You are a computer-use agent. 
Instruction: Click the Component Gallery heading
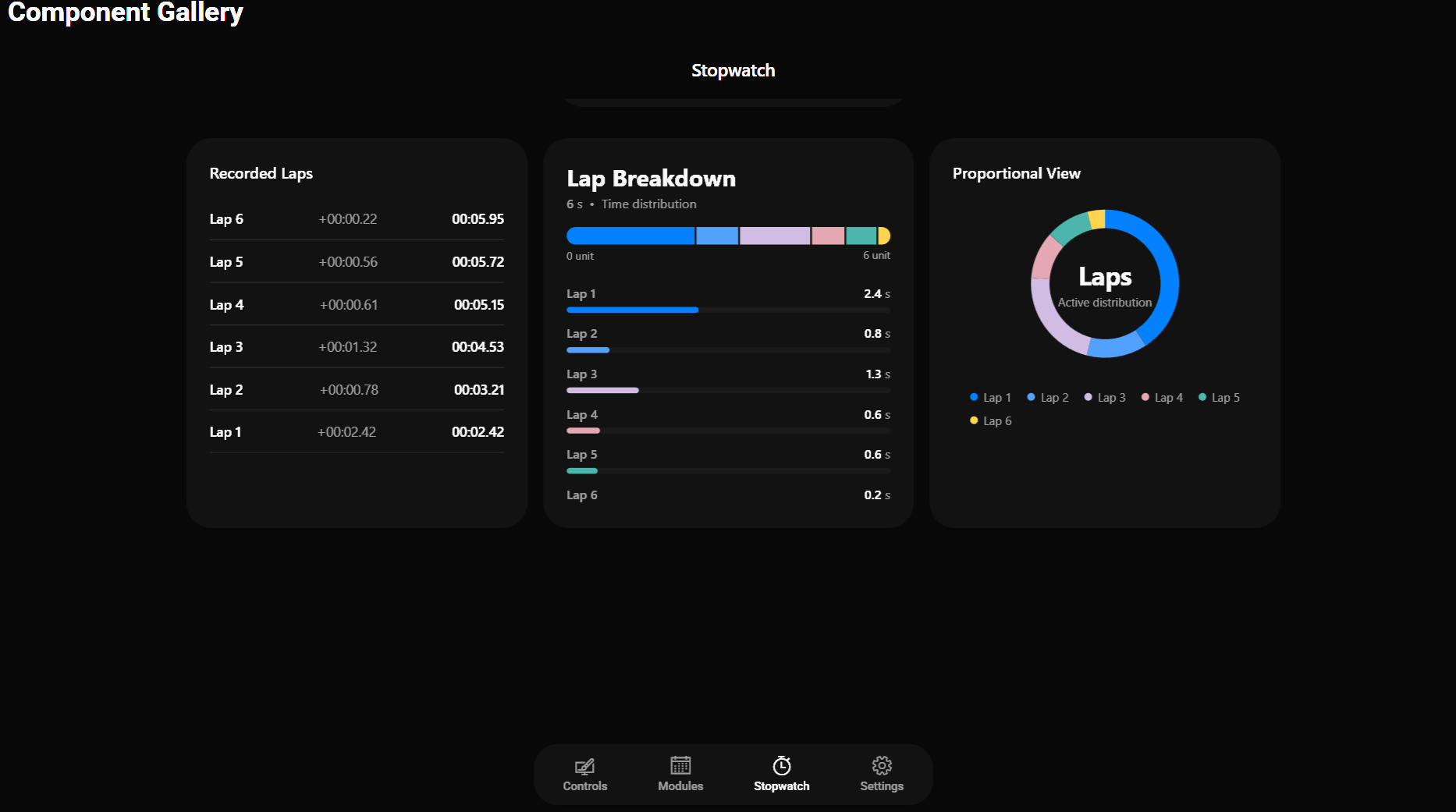click(x=125, y=12)
